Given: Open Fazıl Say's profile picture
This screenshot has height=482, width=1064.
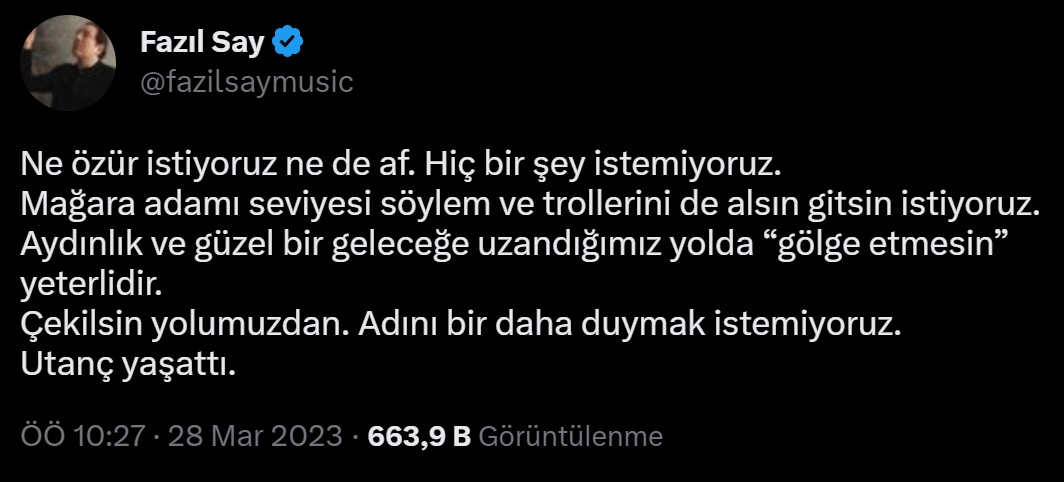Looking at the screenshot, I should coord(68,63).
